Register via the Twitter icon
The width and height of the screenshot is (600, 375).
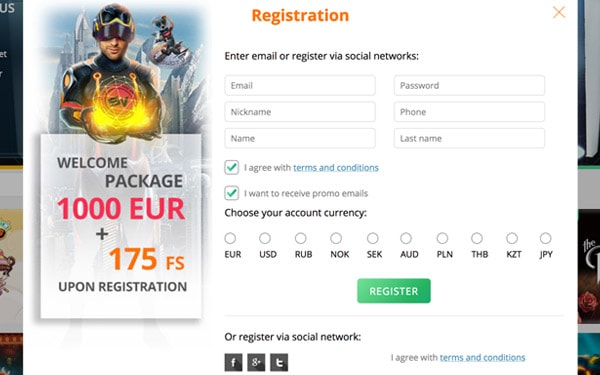coord(279,362)
